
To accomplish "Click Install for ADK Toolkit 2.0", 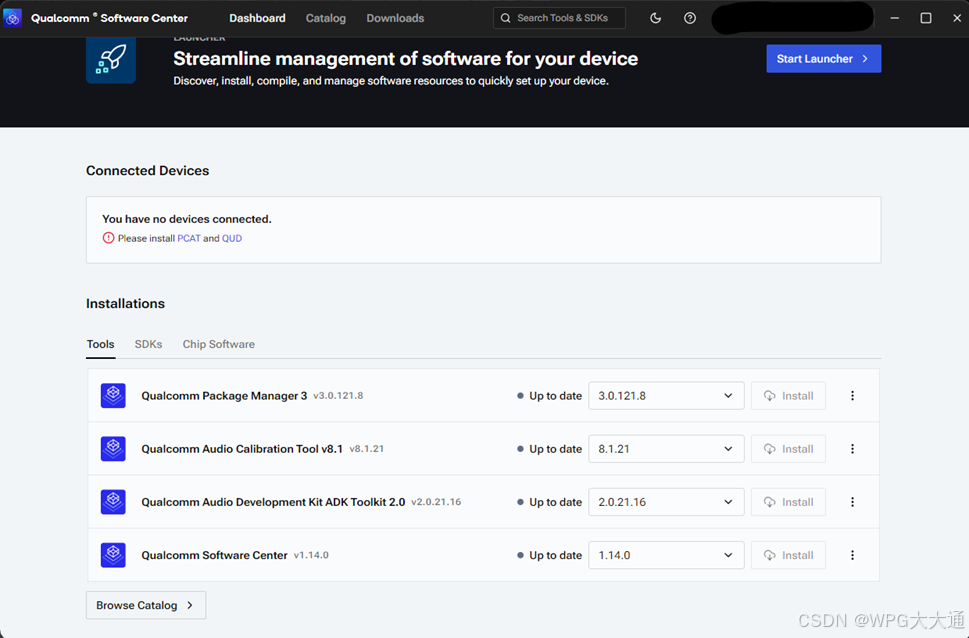I will coord(789,502).
